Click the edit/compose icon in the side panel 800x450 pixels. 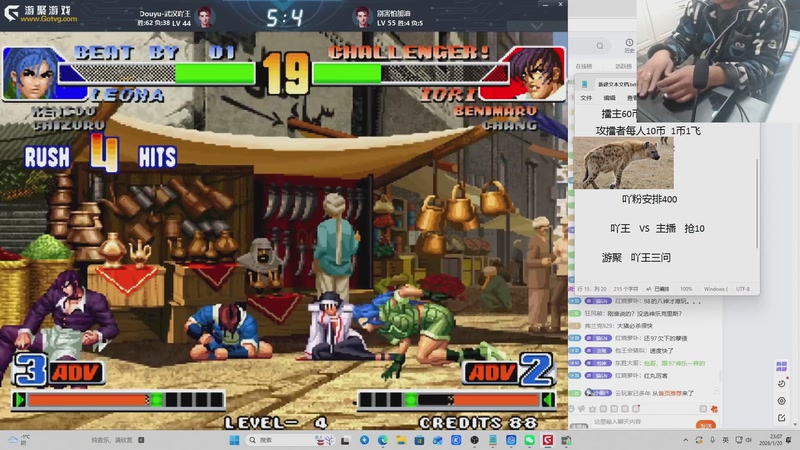tap(782, 418)
